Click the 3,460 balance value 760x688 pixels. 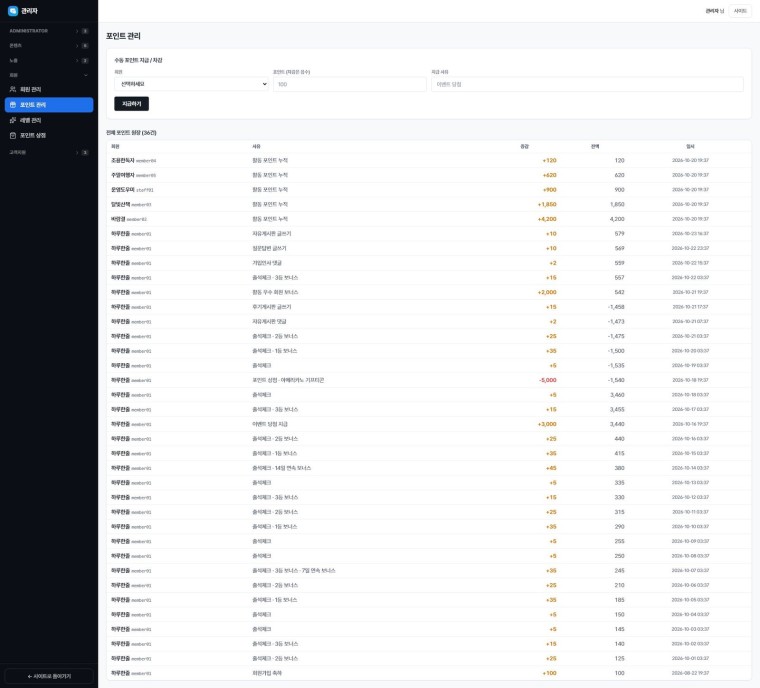(617, 395)
